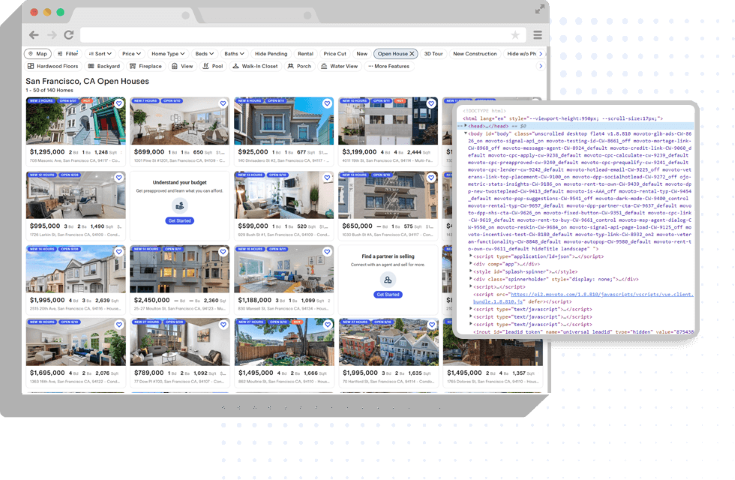Favorite the $650,000 listing heart
The image size is (735, 480).
[x=431, y=178]
